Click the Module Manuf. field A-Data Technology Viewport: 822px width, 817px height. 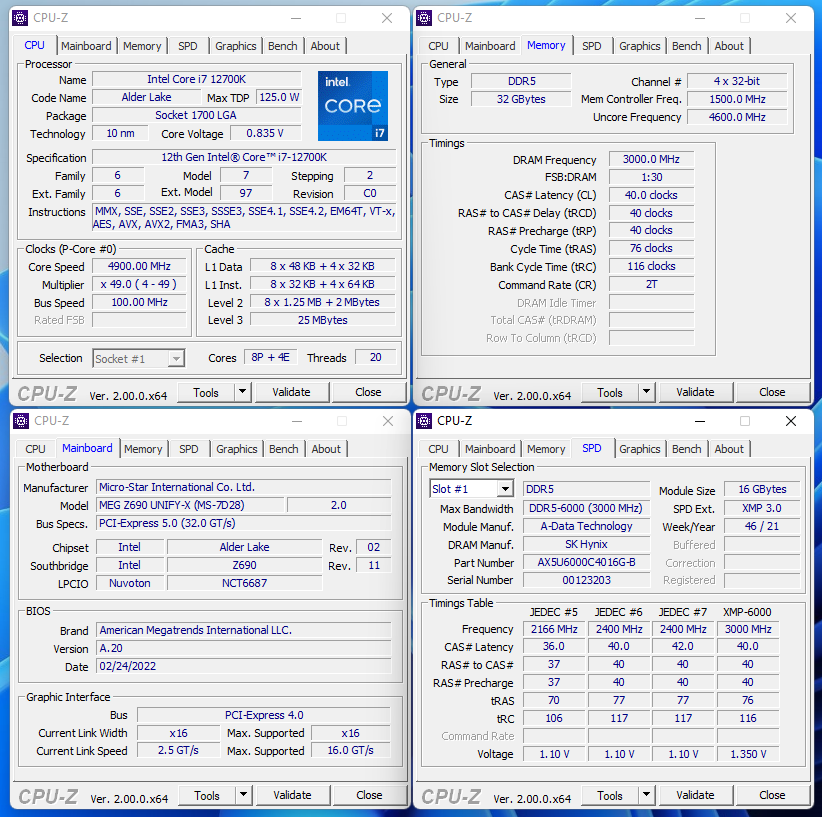586,526
